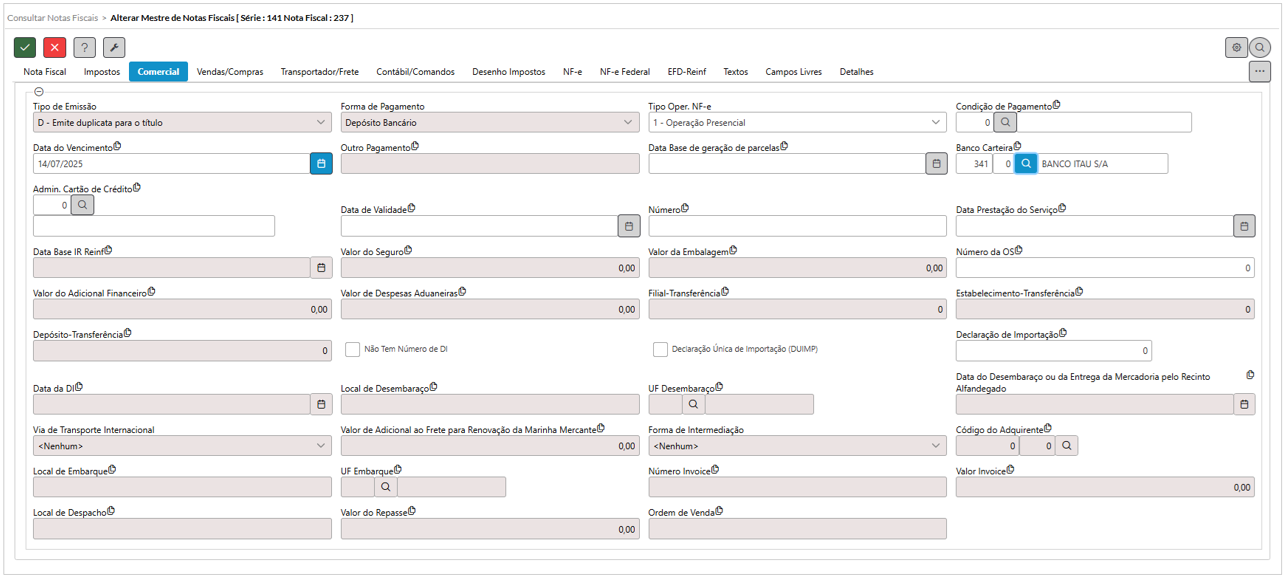This screenshot has width=1288, height=579.
Task: Open the Tipo Oper. NF-e dropdown
Action: click(798, 122)
